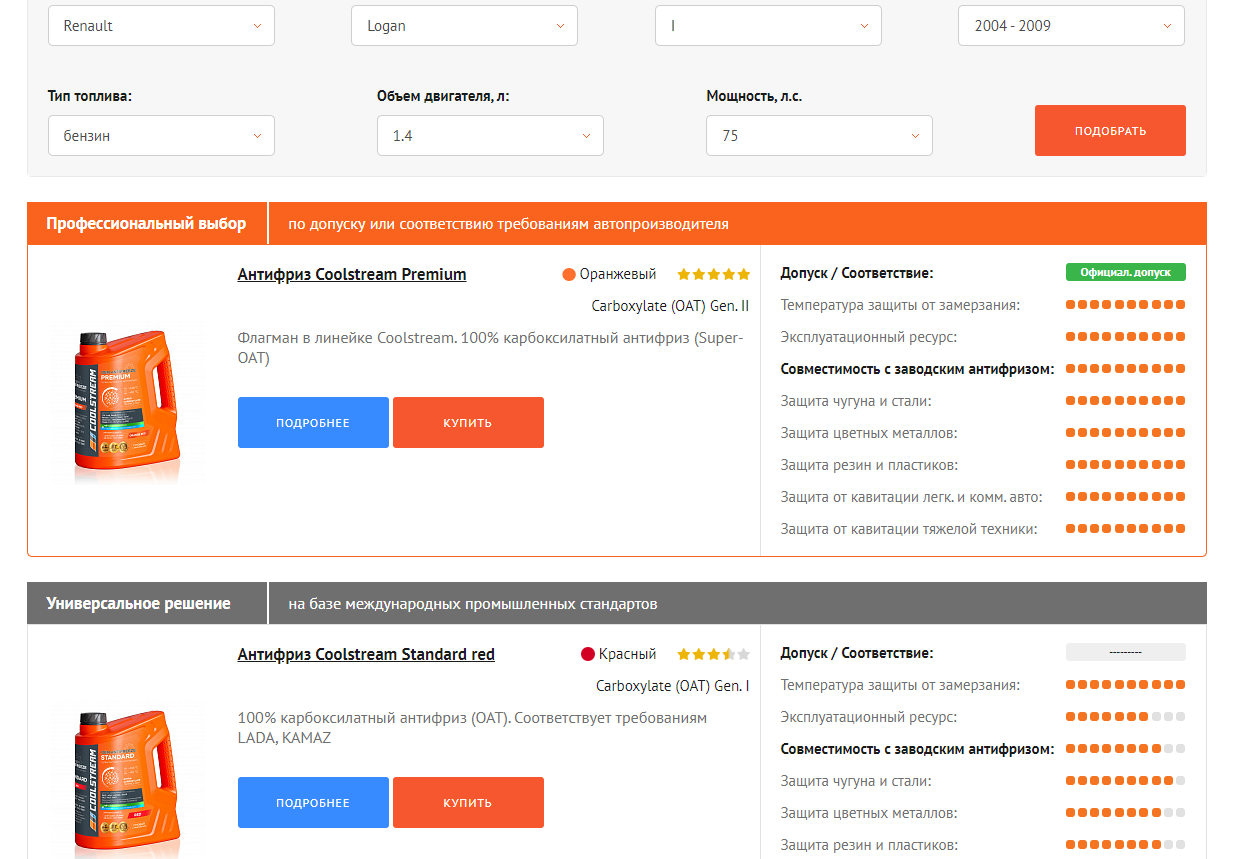Click the Объем двигателя, л label
The height and width of the screenshot is (859, 1254).
point(443,96)
